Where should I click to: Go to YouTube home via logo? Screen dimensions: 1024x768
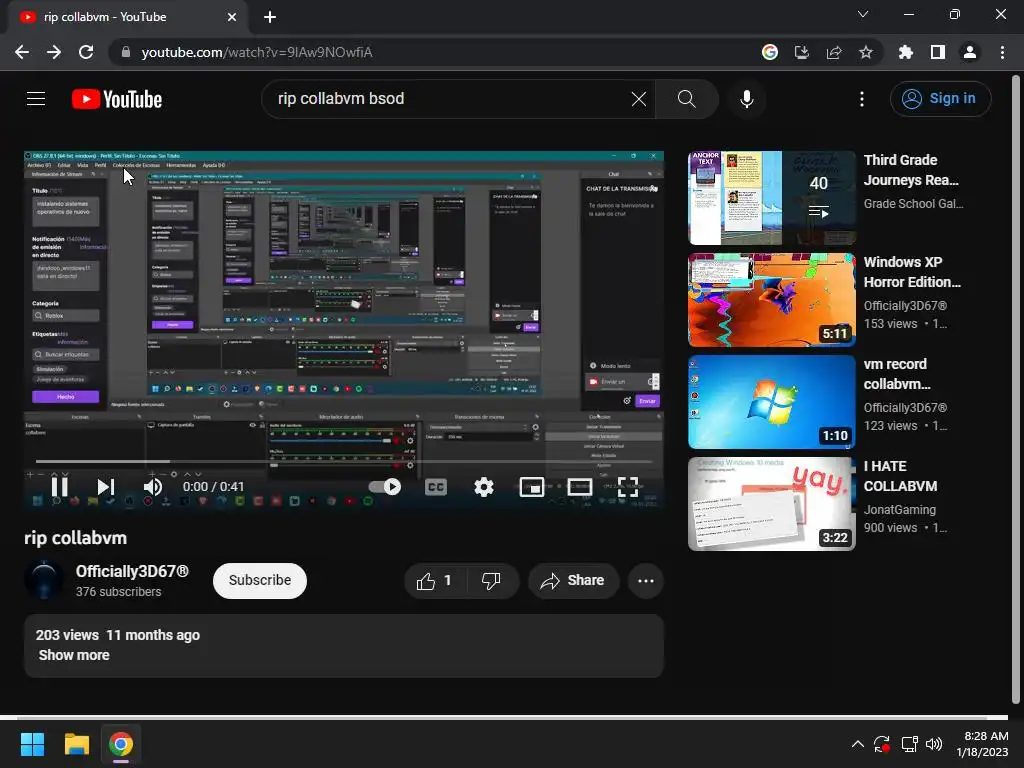[117, 99]
